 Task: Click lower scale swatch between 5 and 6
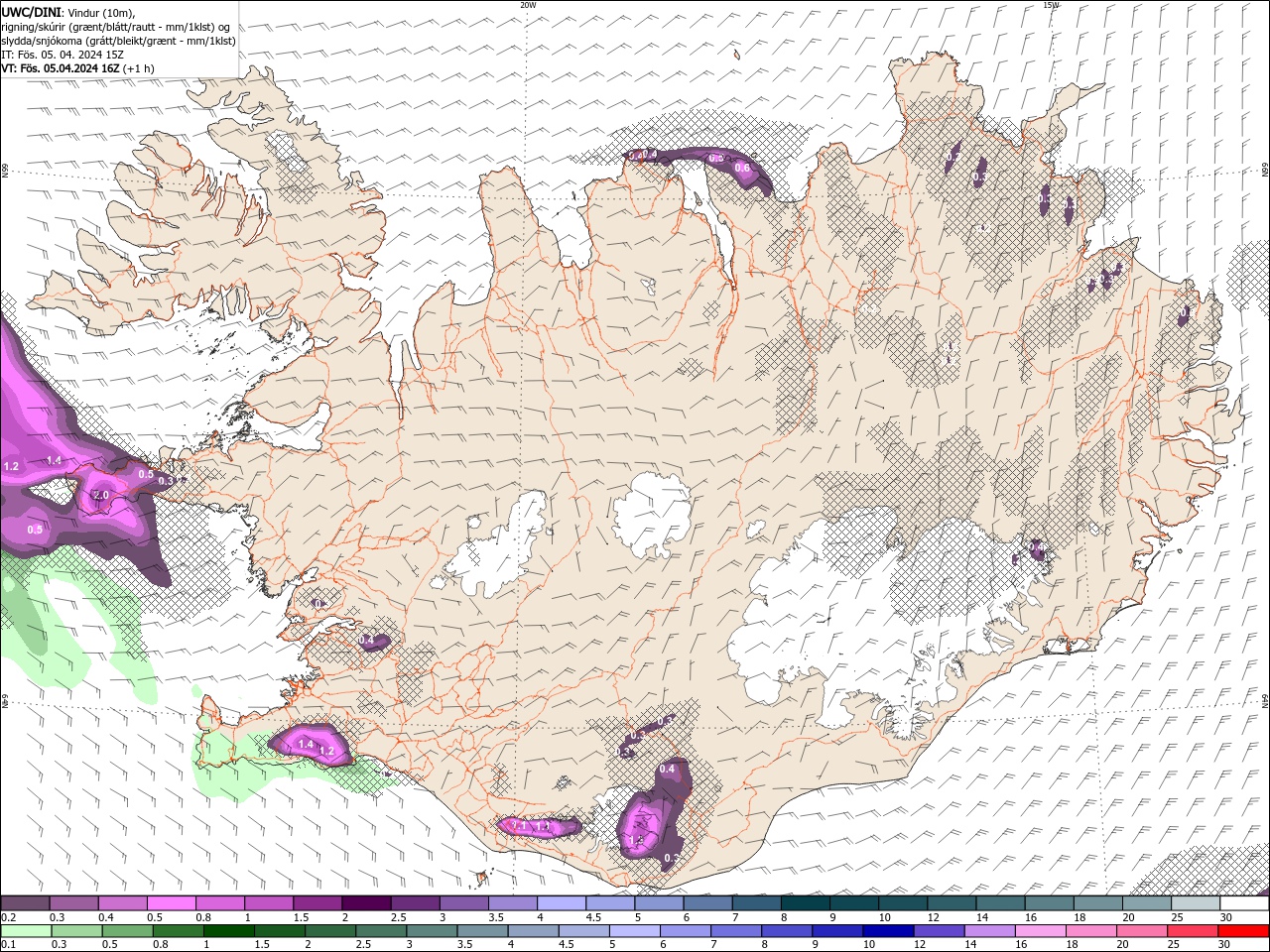[x=634, y=931]
